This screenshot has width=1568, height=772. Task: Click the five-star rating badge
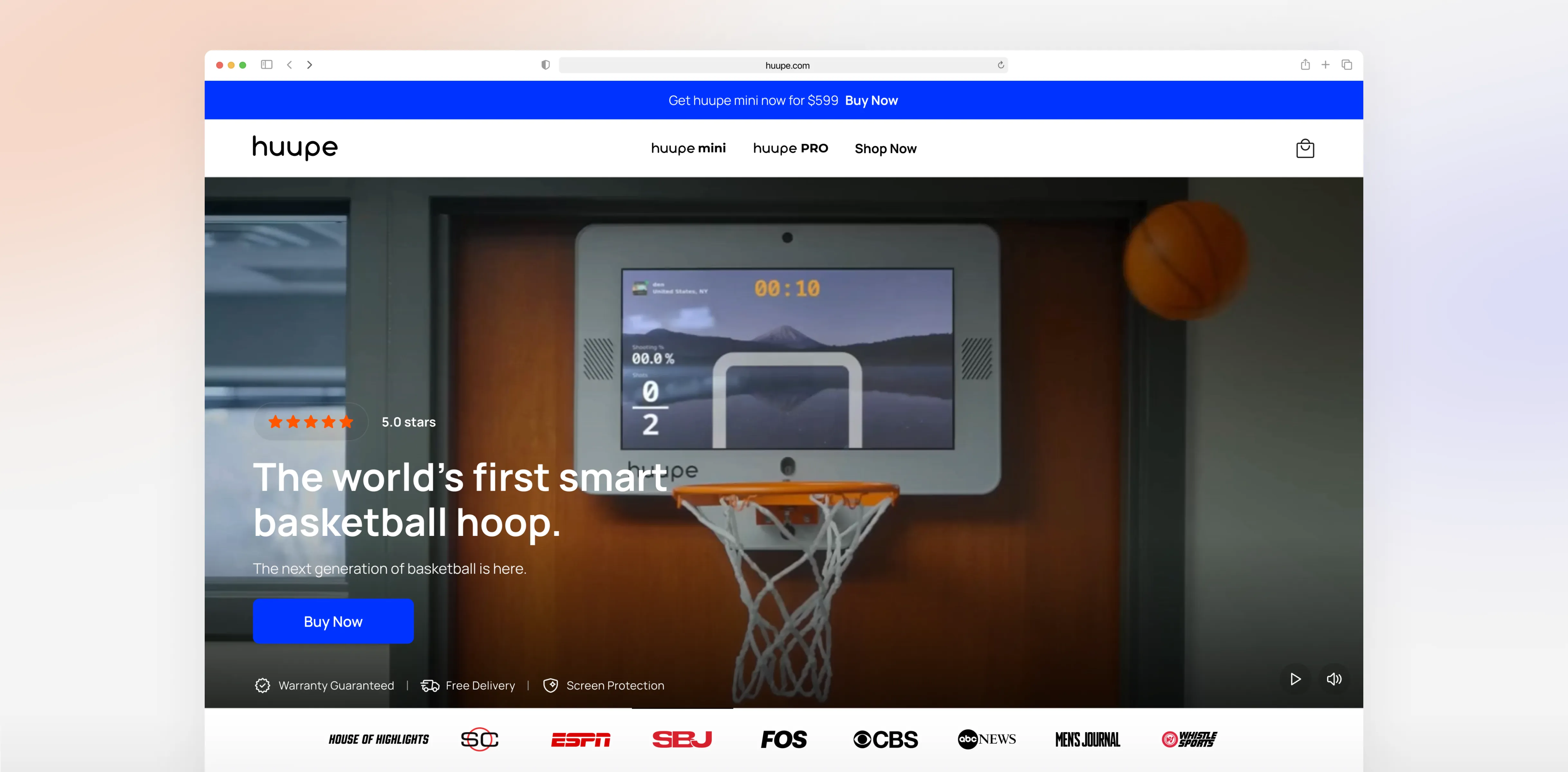[x=311, y=422]
